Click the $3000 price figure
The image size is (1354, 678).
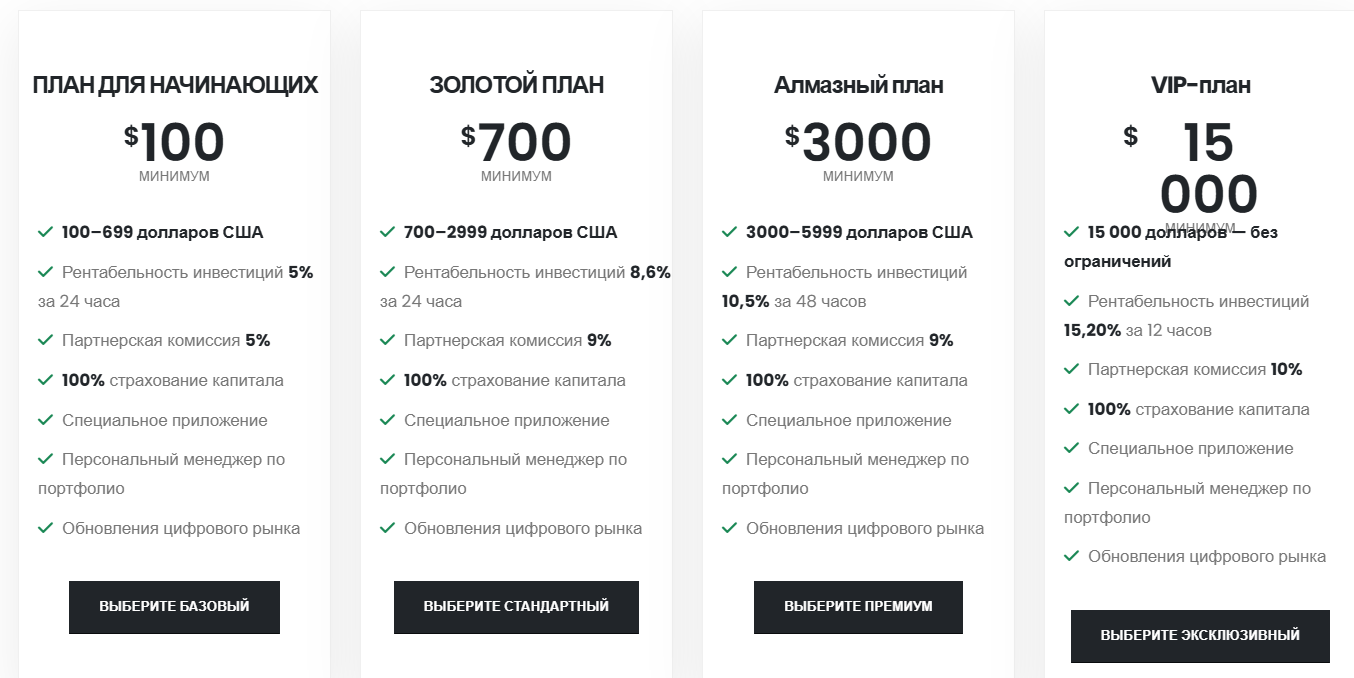pyautogui.click(x=858, y=143)
